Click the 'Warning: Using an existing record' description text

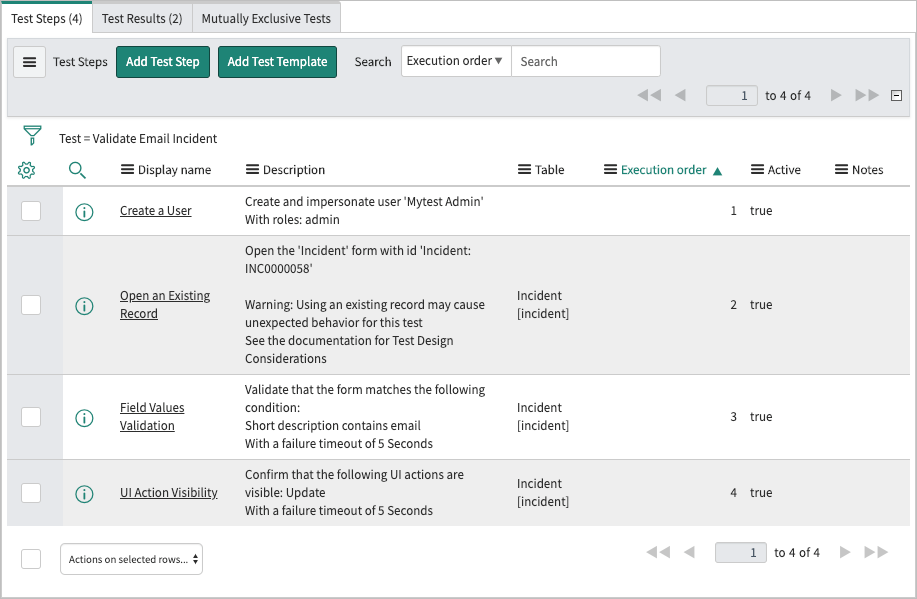[x=364, y=314]
